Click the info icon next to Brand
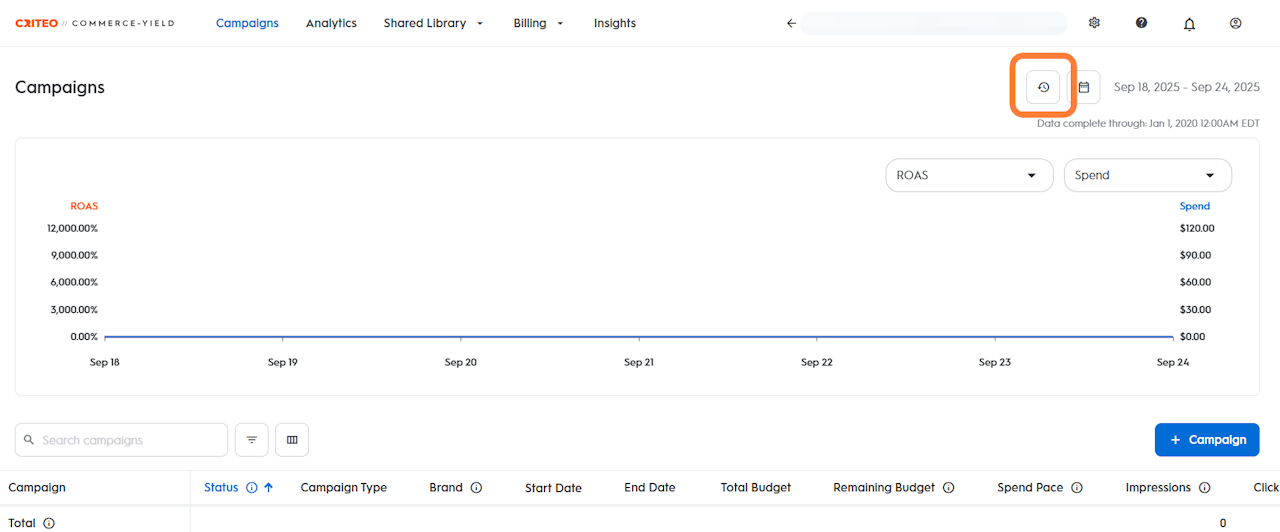Screen dimensions: 1280x532 [476, 488]
